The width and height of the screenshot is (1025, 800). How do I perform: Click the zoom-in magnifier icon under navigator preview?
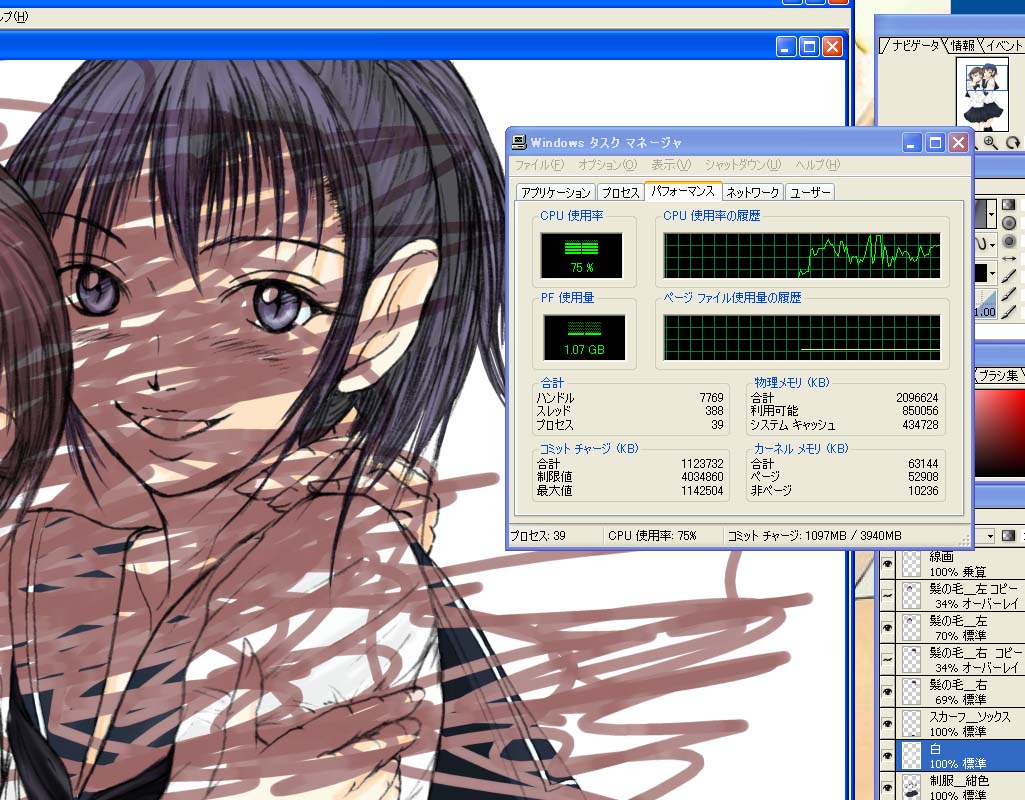click(990, 142)
